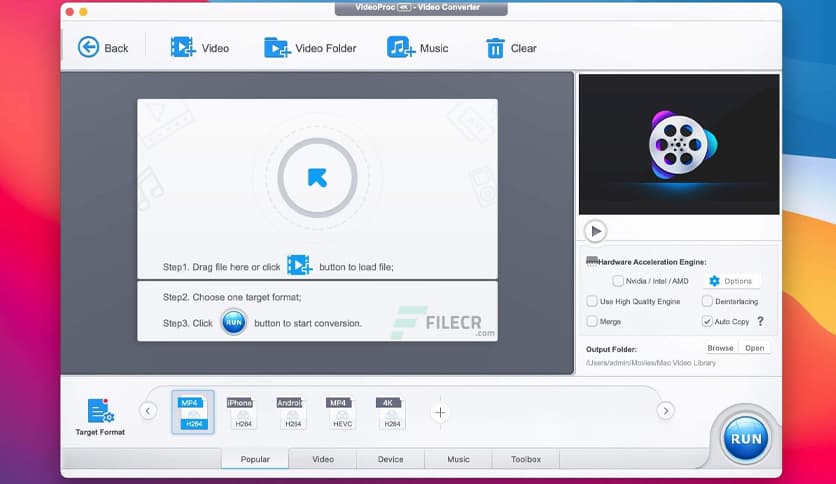Select Android H264 format preset

point(292,412)
